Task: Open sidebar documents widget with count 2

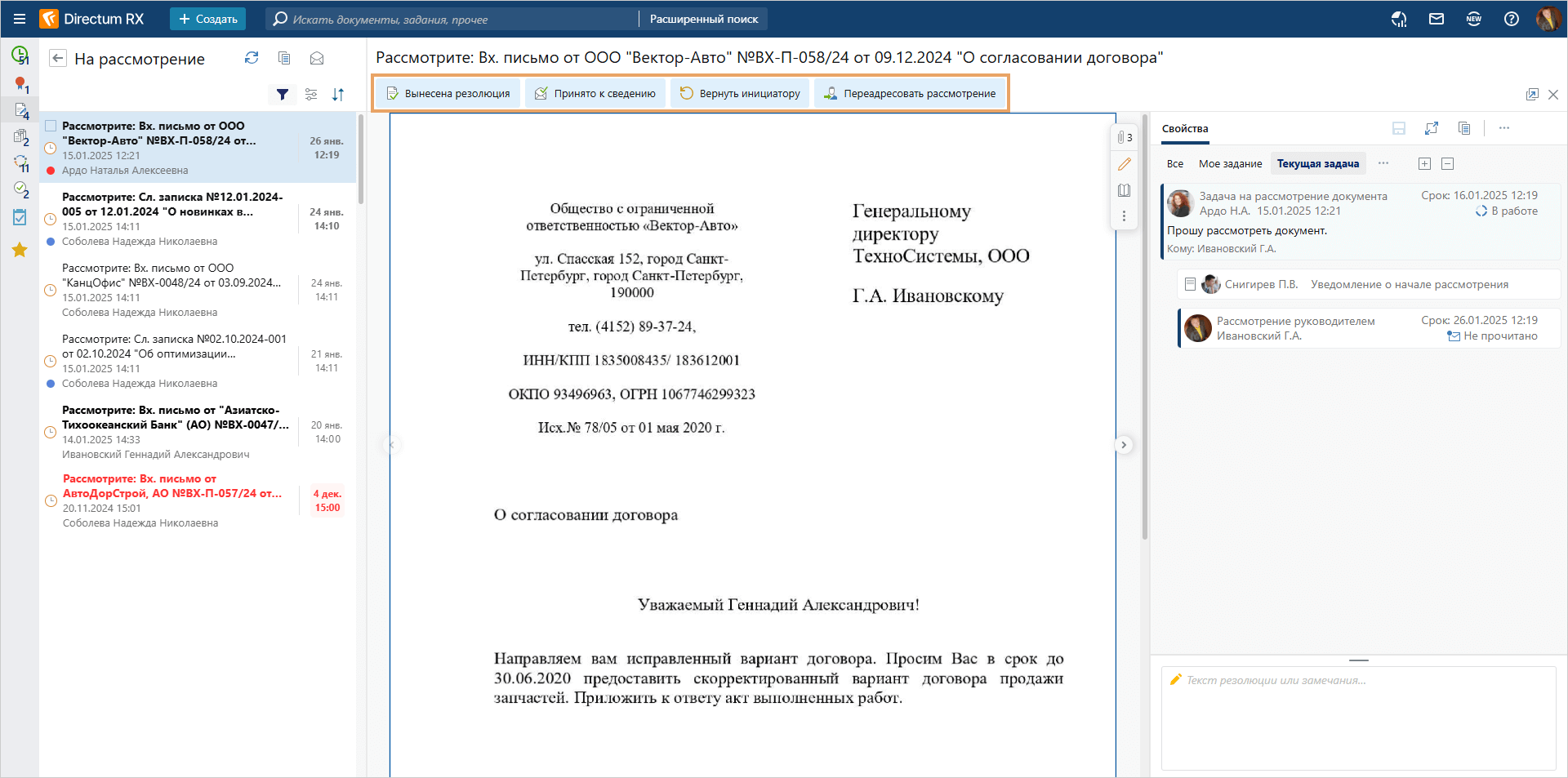Action: (20, 137)
